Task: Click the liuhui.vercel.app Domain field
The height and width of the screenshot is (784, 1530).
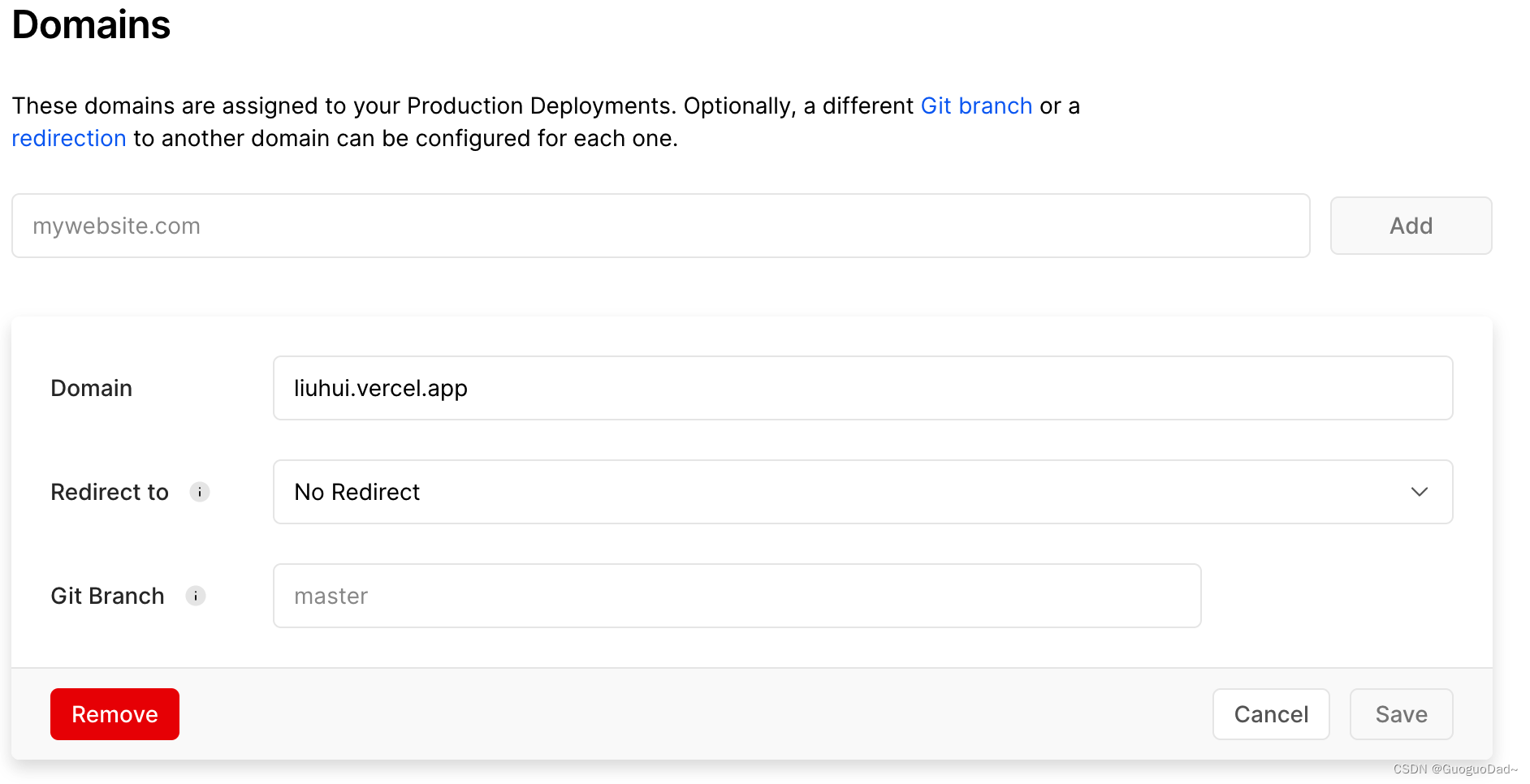Action: point(862,388)
